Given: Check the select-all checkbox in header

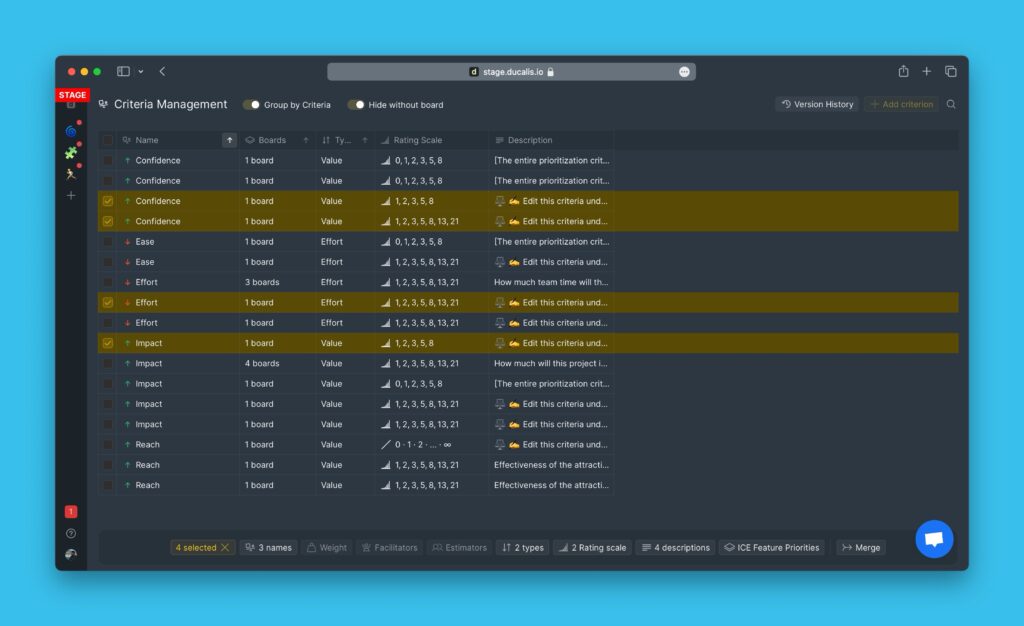Looking at the screenshot, I should [108, 141].
